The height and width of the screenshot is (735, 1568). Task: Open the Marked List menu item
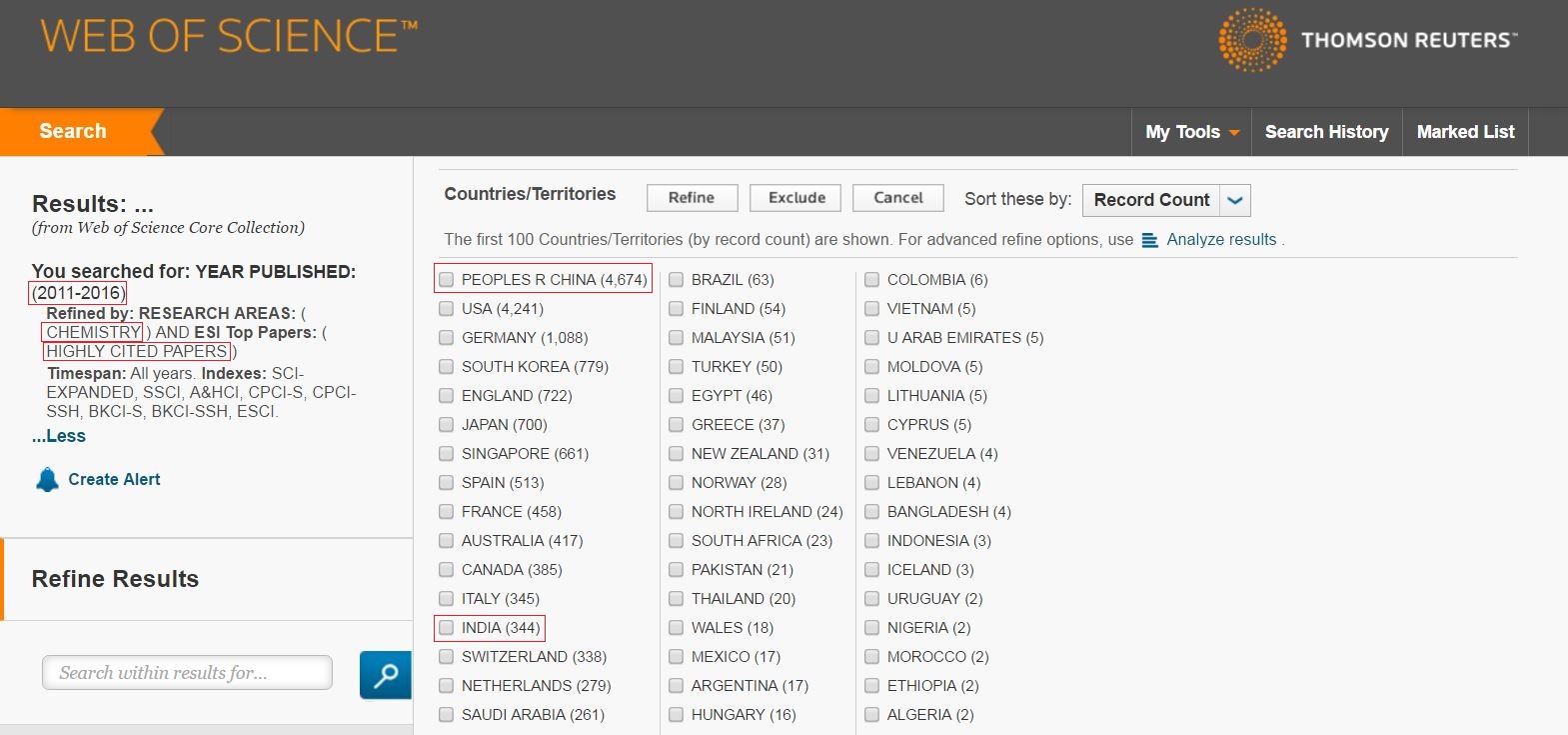1465,132
